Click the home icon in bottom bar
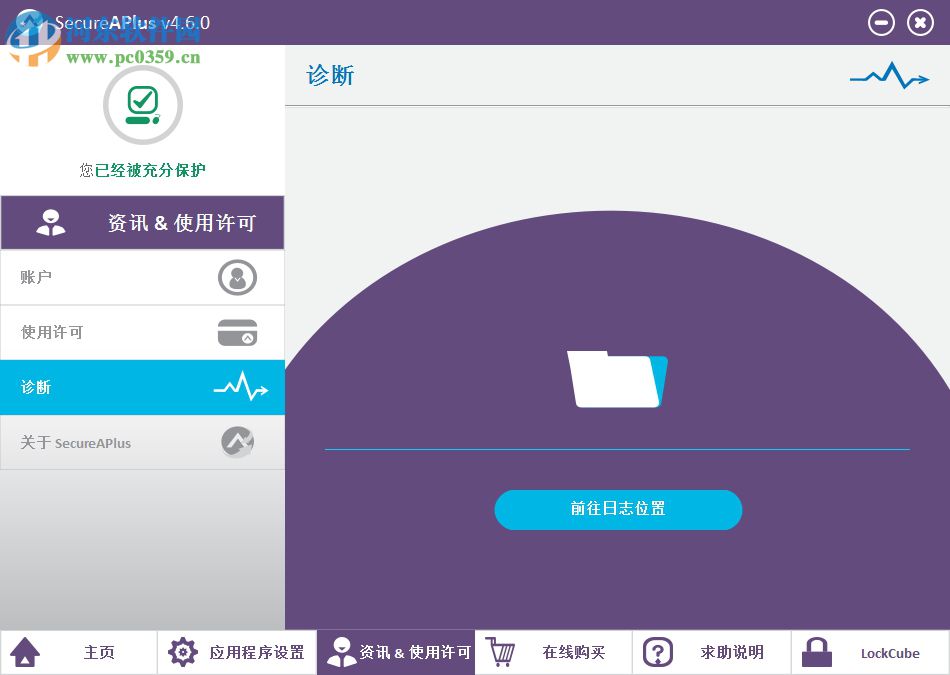The height and width of the screenshot is (675, 950). pyautogui.click(x=25, y=651)
